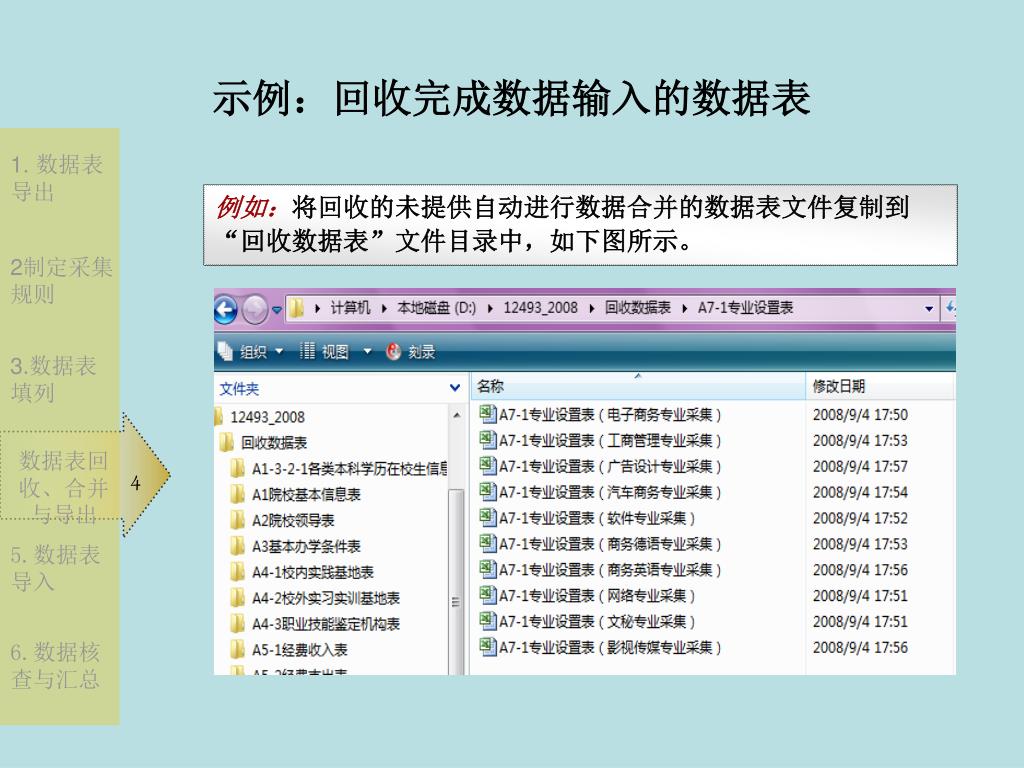The width and height of the screenshot is (1024, 768).
Task: Select file name A7-1专业设置表（工商管理专业采集）
Action: click(610, 441)
